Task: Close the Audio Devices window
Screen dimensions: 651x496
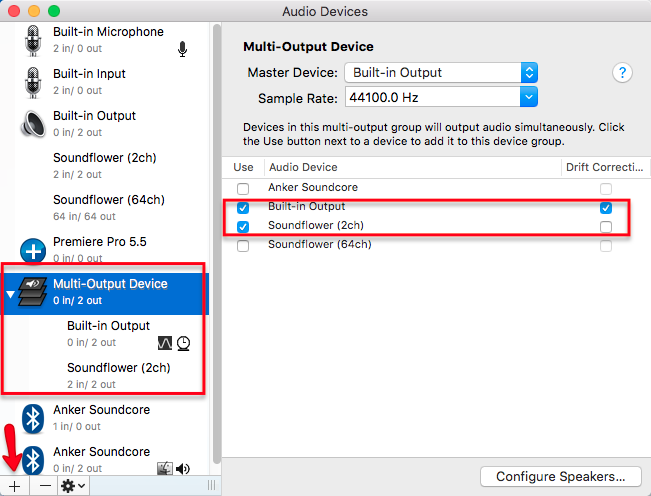Action: (x=14, y=11)
